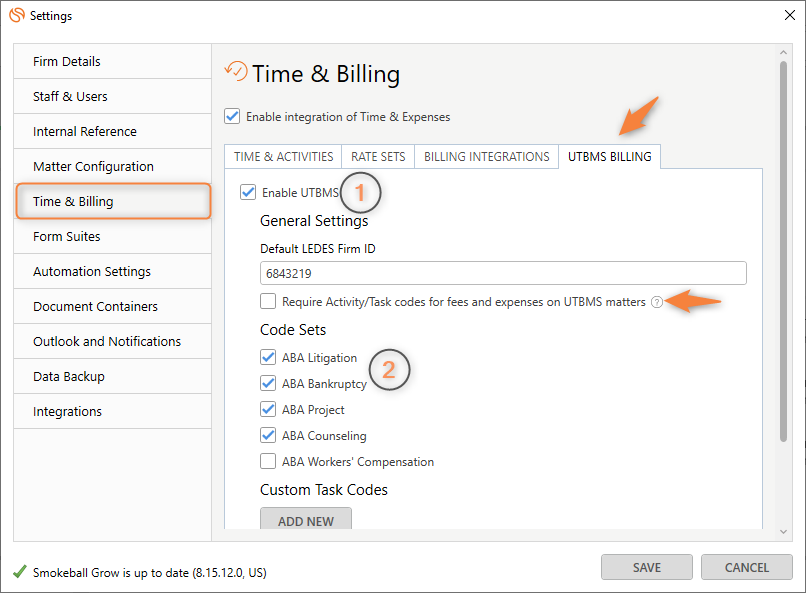Image resolution: width=806 pixels, height=593 pixels.
Task: Click the General Settings heading
Action: [x=314, y=221]
